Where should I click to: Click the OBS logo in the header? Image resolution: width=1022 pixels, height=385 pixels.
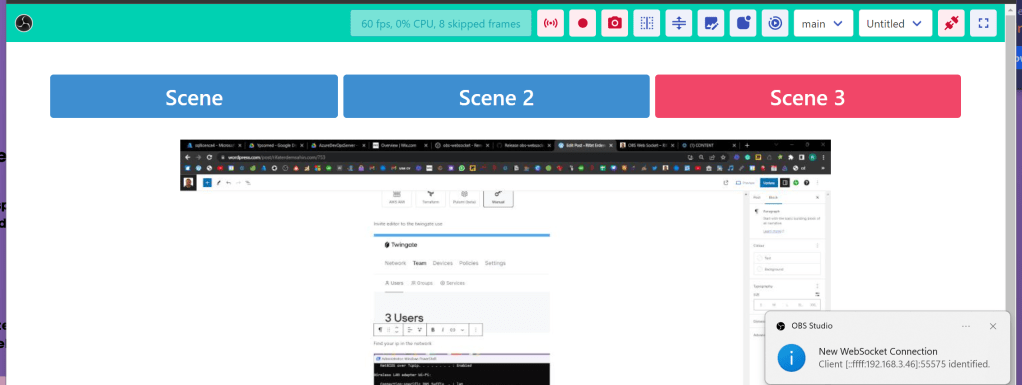click(23, 23)
